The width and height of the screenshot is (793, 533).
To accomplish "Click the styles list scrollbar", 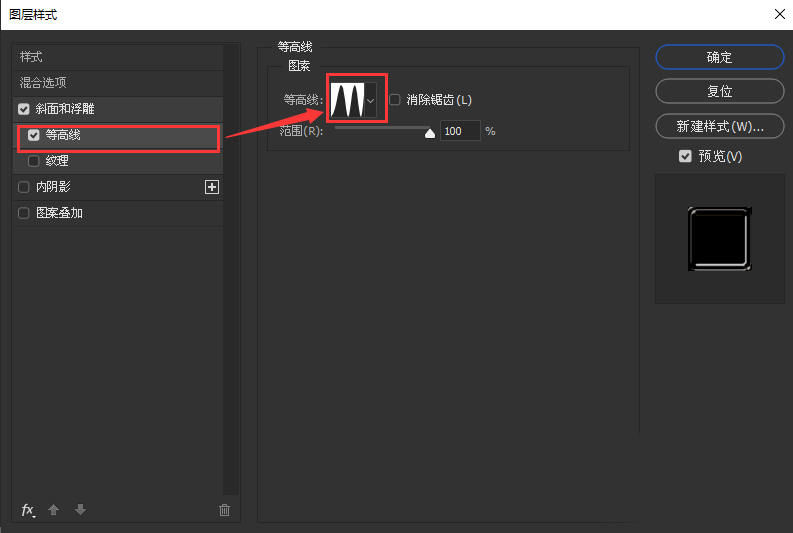I will (x=231, y=269).
